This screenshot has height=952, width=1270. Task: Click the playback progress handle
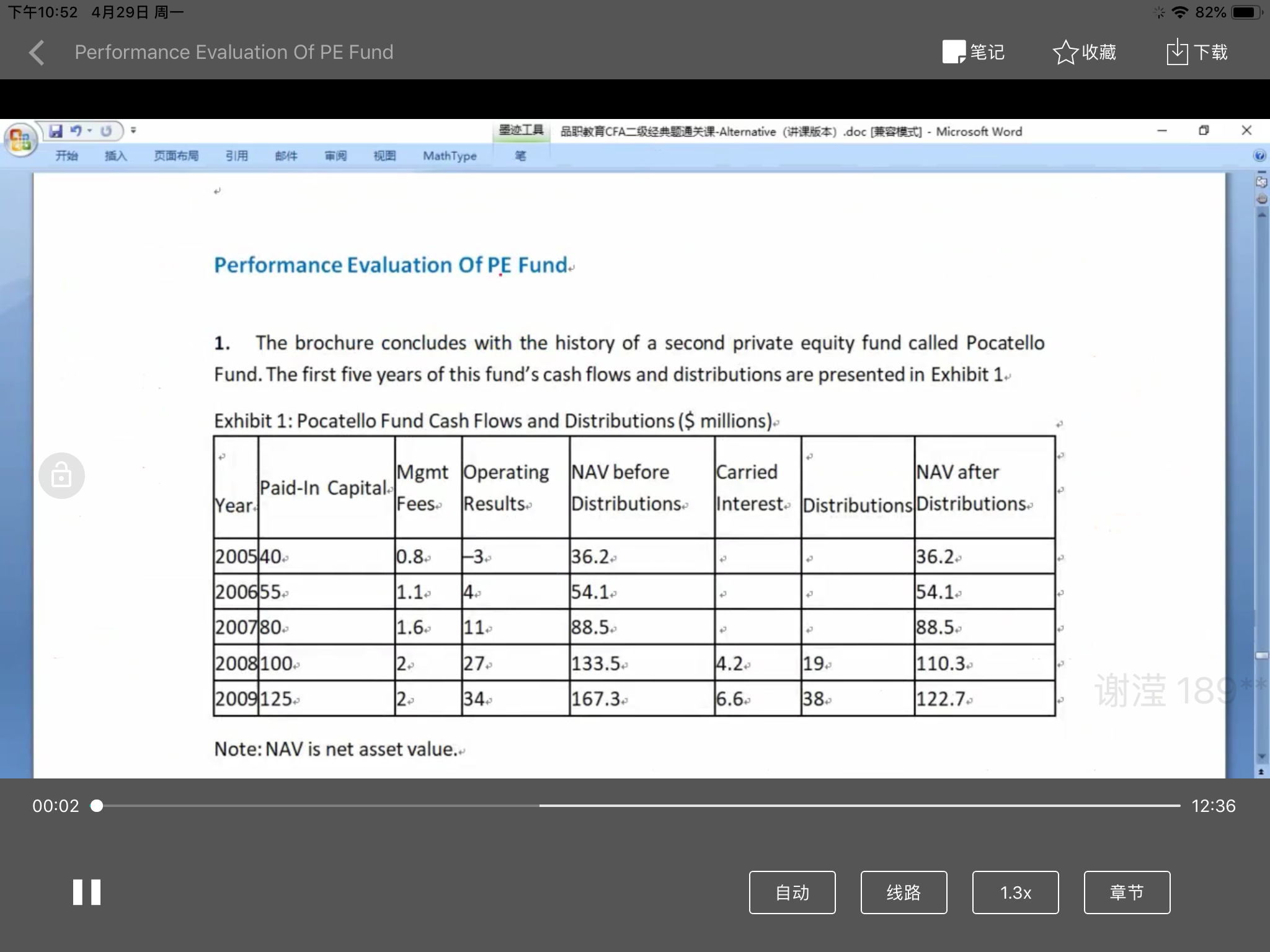point(97,806)
